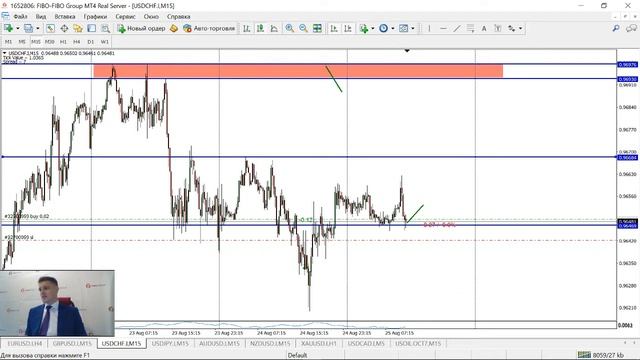Select the text A tool

(x=484, y=28)
